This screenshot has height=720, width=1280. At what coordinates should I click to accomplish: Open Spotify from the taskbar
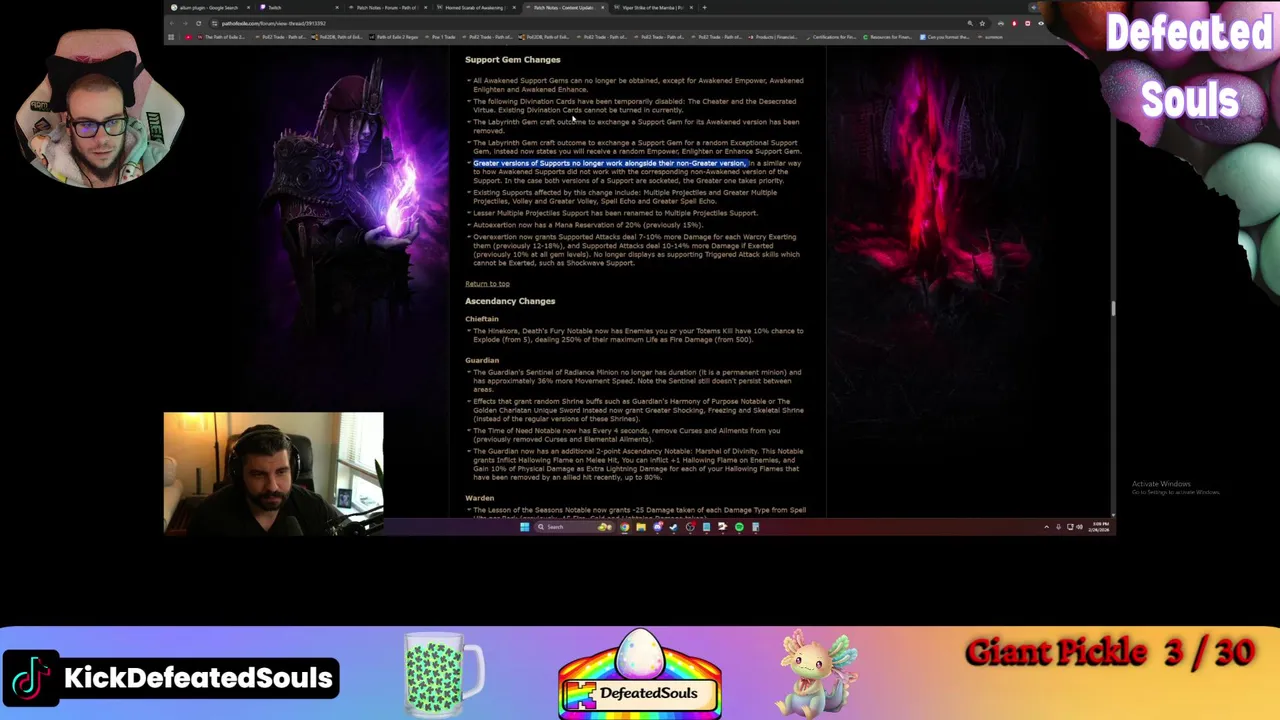click(739, 527)
